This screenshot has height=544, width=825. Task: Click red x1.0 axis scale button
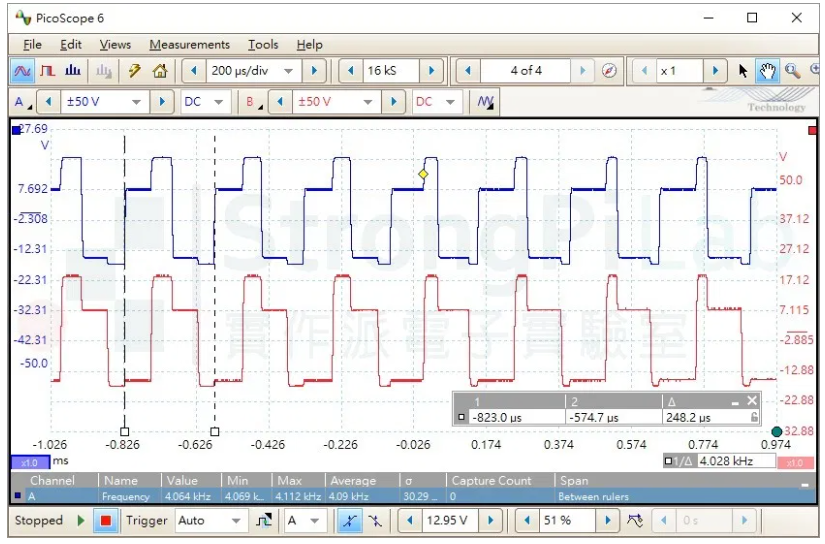[x=795, y=463]
